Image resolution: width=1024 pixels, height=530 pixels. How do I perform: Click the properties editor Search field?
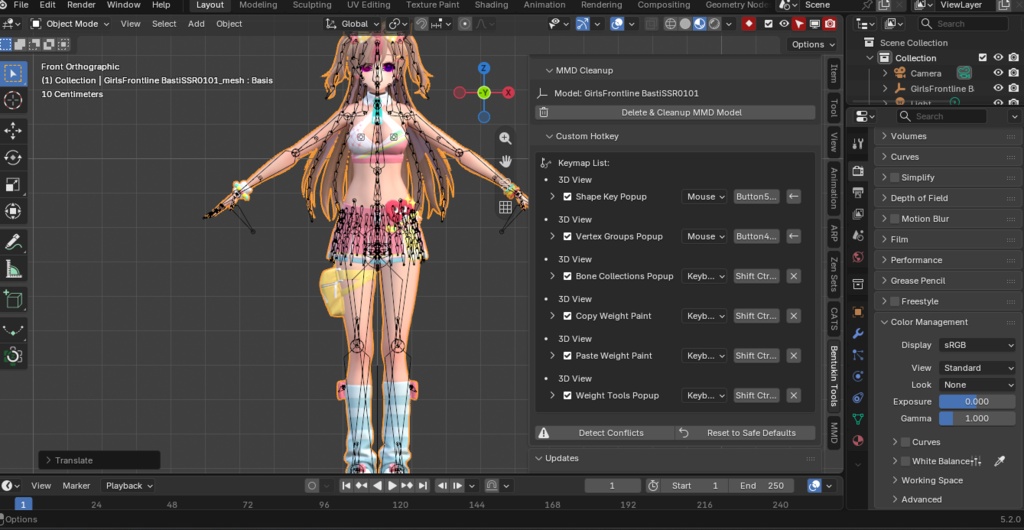[940, 116]
